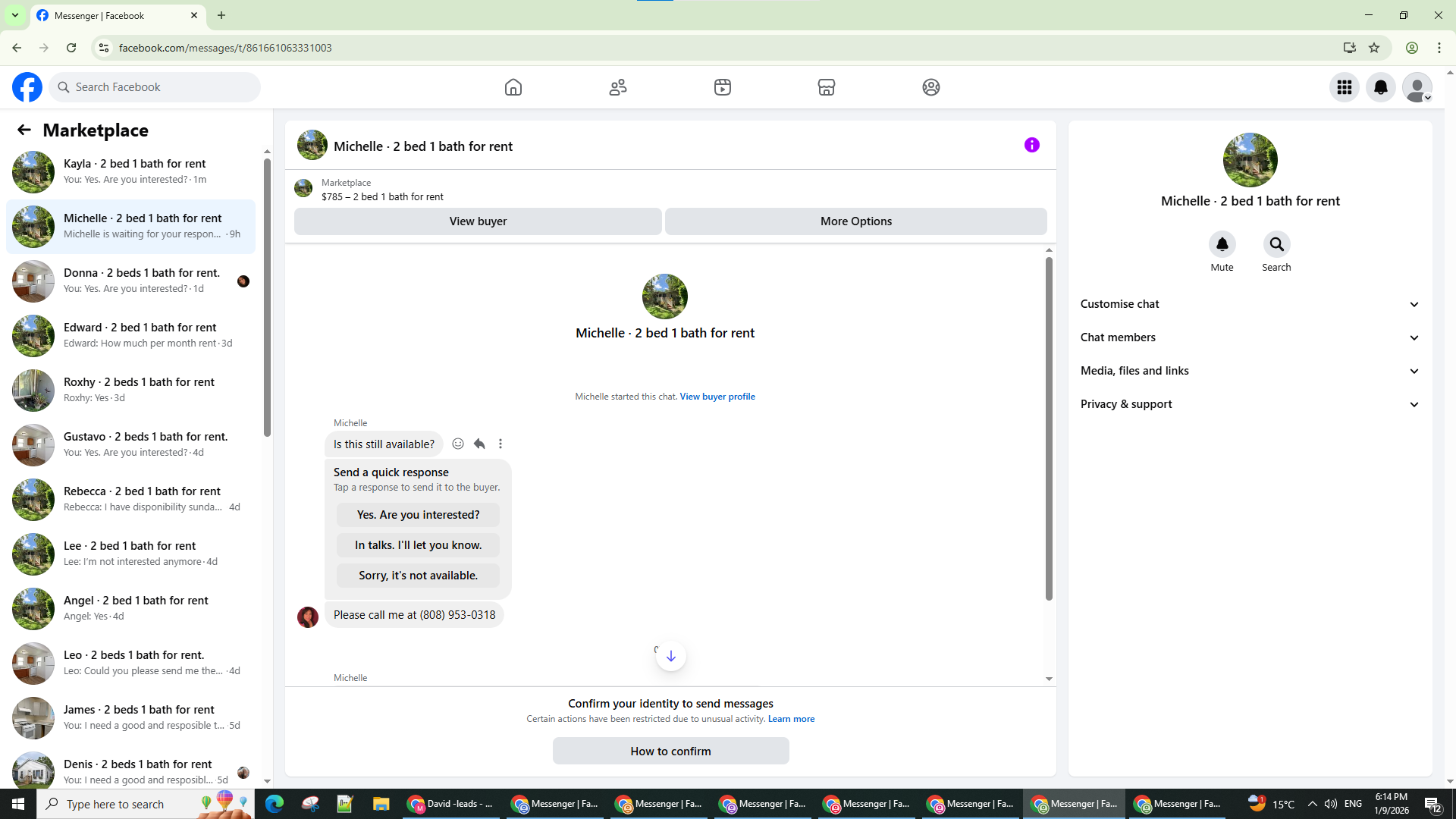The height and width of the screenshot is (819, 1456).
Task: Click the View buyer button
Action: pos(478,221)
